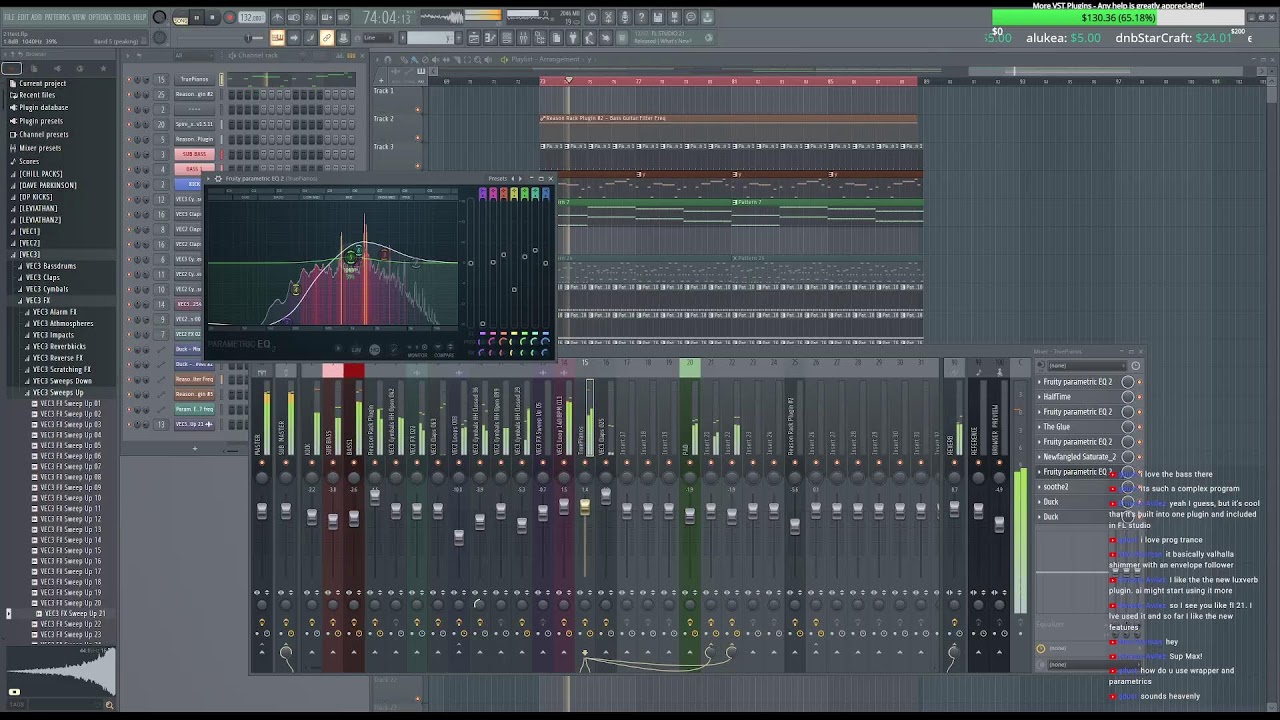The width and height of the screenshot is (1280, 720).
Task: Click the metronome icon in the toolbar
Action: point(277,18)
